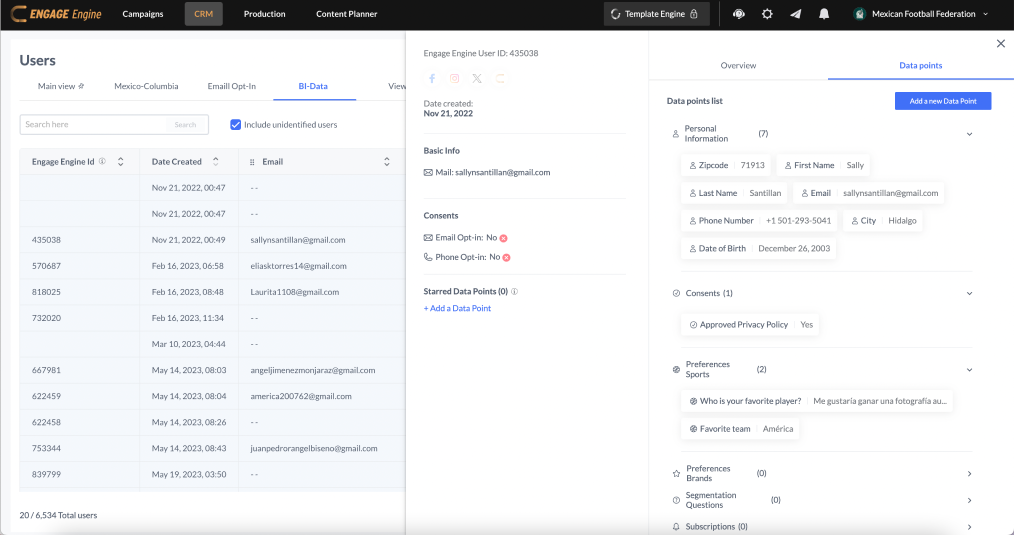Click the Mexican Football Federation avatar icon

coord(859,14)
